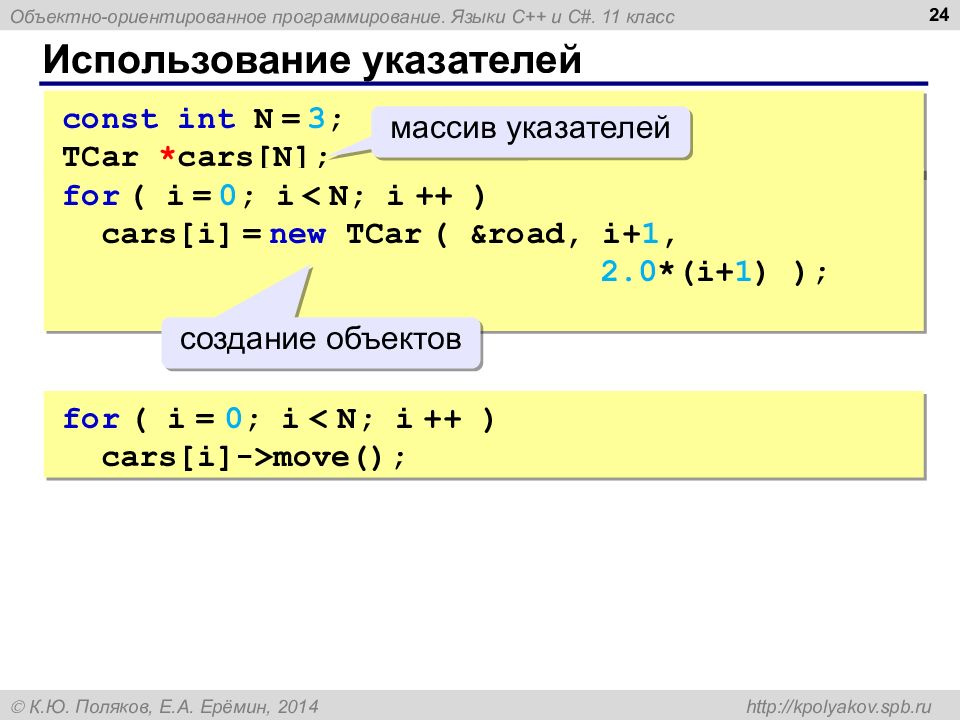Click the 'new' keyword in the code
This screenshot has height=720, width=960.
point(298,234)
